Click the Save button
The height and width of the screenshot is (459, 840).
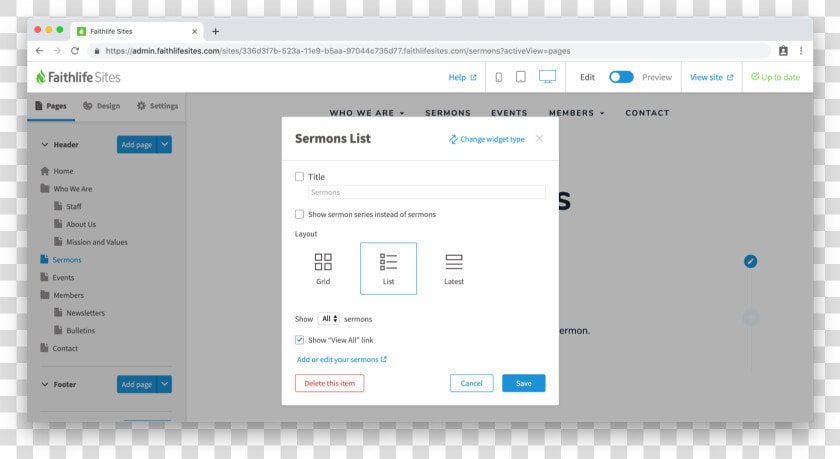click(x=523, y=383)
